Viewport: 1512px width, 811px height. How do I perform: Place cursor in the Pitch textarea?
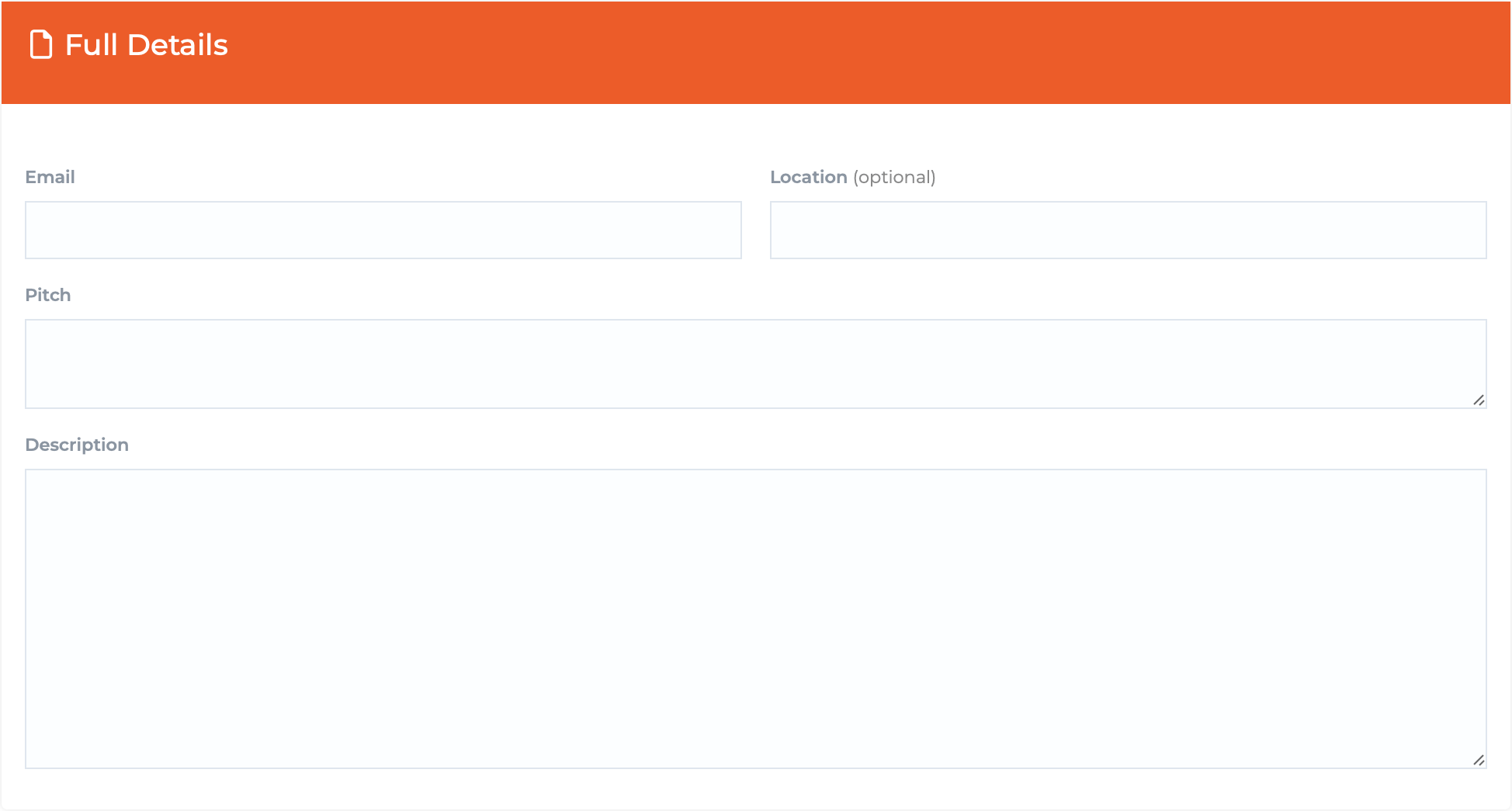click(756, 364)
